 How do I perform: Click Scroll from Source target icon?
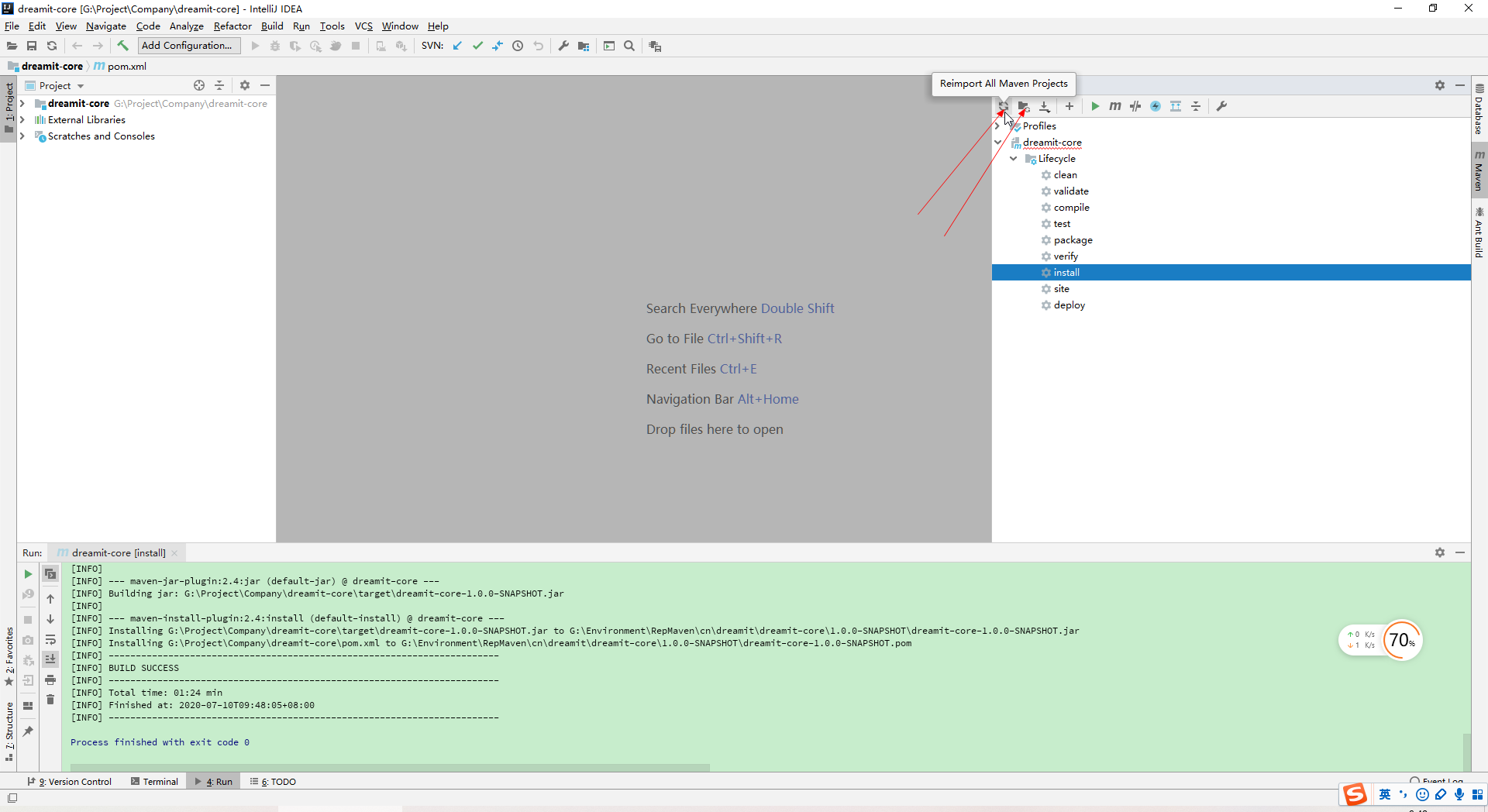click(199, 85)
